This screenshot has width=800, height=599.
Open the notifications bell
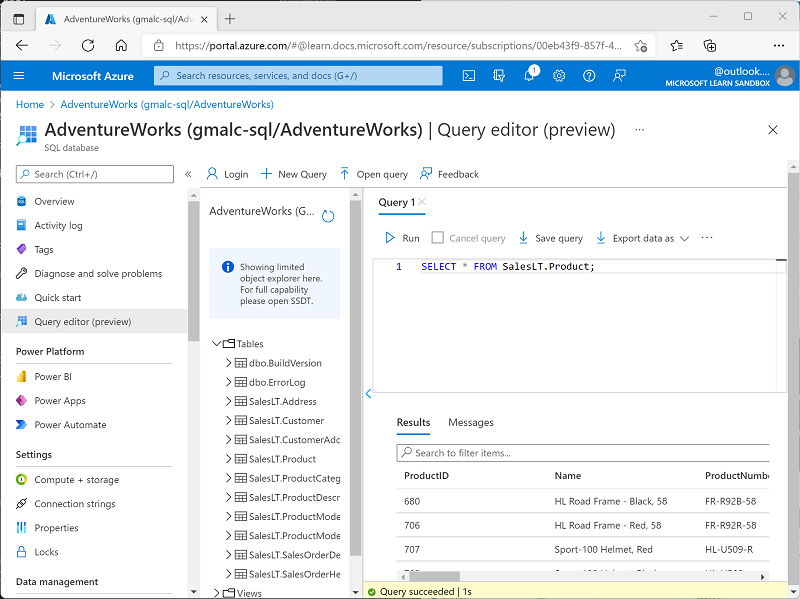pyautogui.click(x=530, y=75)
